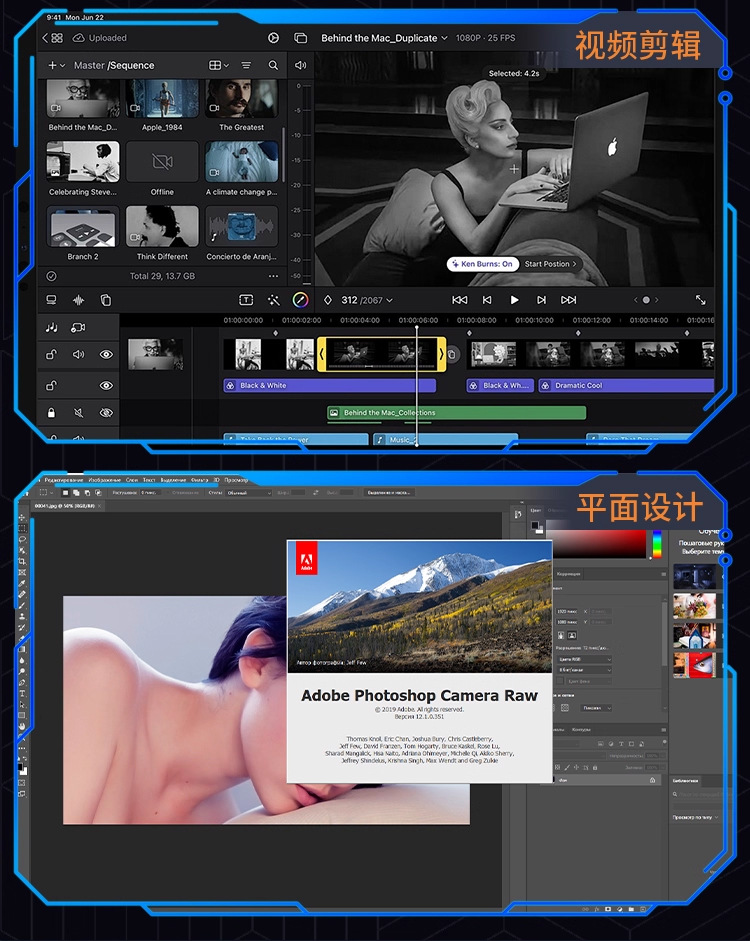This screenshot has height=941, width=750.
Task: Click the browser checkmark circle icon
Action: pos(52,276)
